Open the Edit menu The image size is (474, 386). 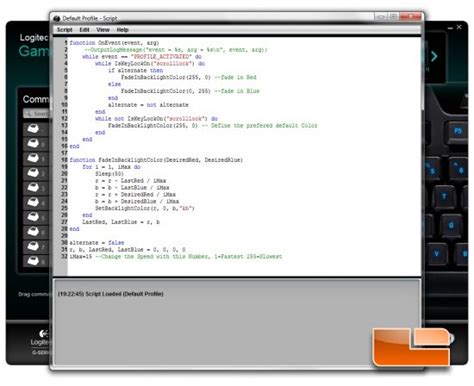pos(84,30)
